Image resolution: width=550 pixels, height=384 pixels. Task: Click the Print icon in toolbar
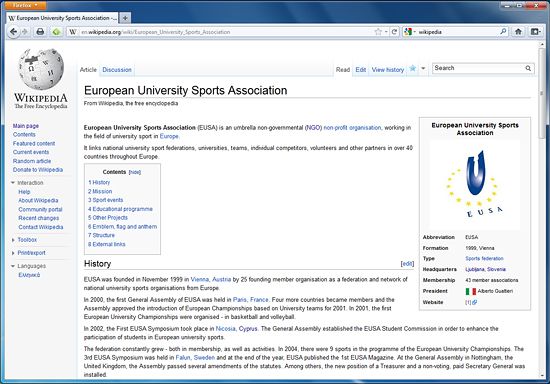tap(40, 32)
